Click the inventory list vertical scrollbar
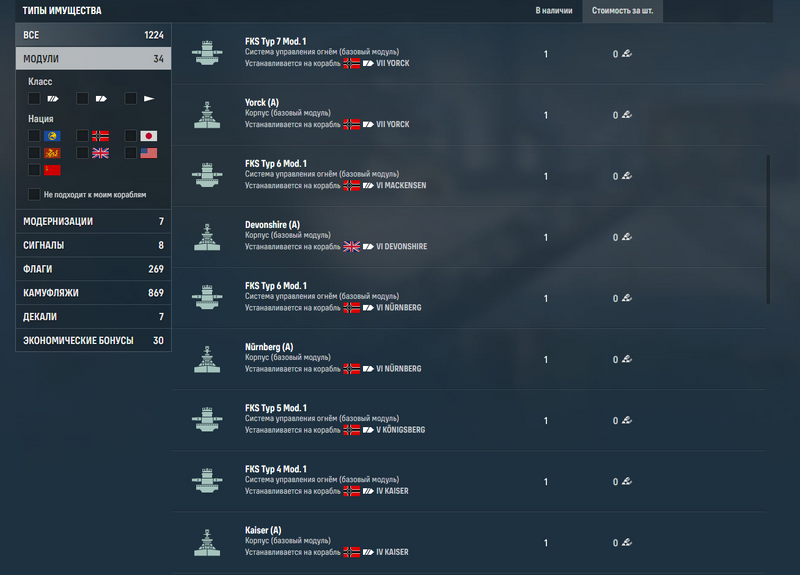 768,230
